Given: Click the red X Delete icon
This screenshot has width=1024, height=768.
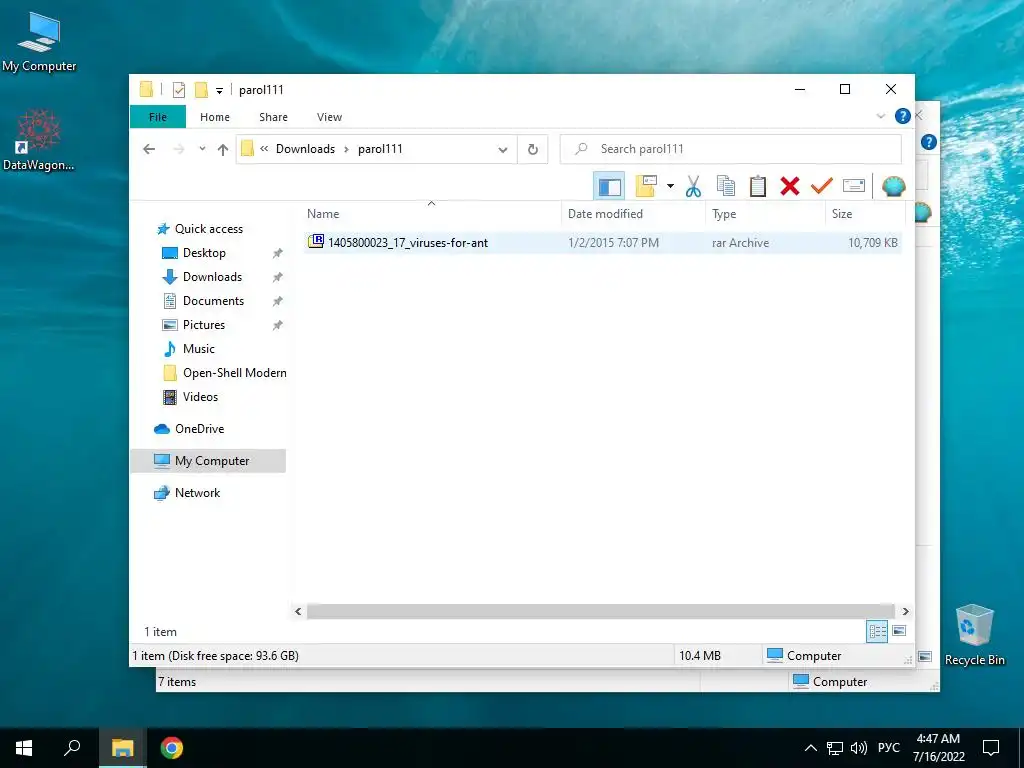Looking at the screenshot, I should tap(790, 187).
